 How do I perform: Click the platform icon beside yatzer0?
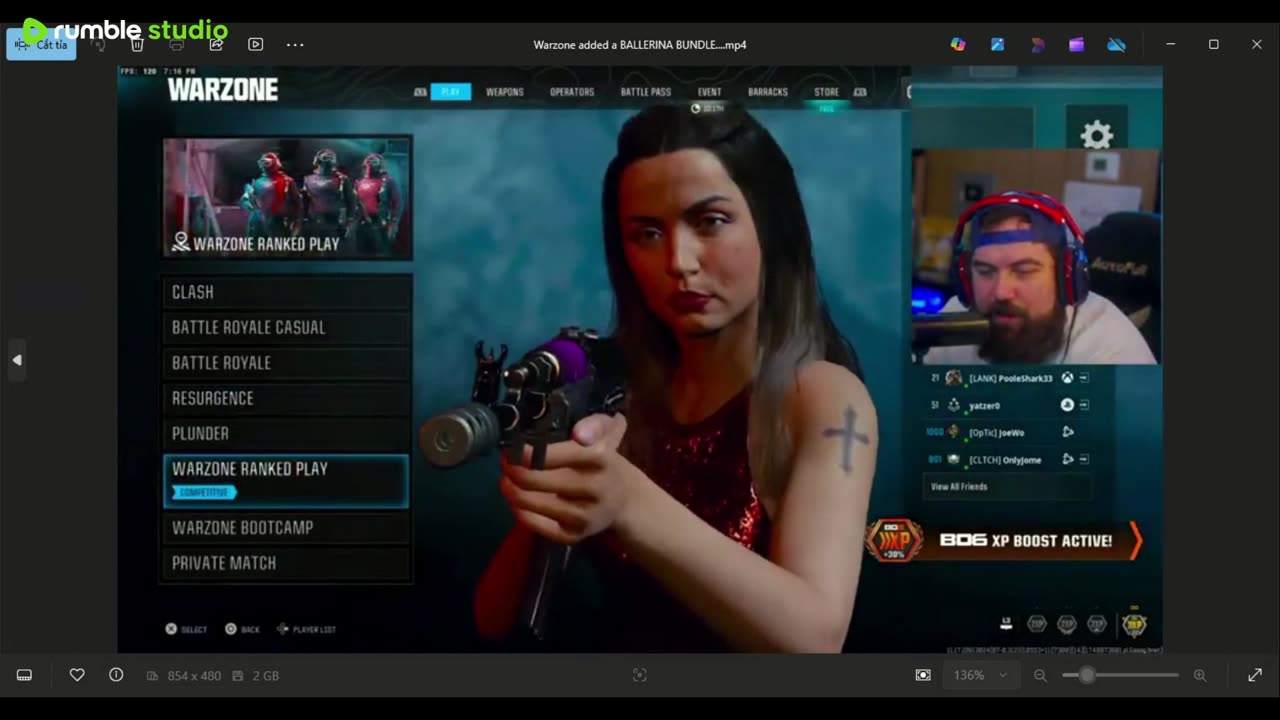tap(1067, 405)
